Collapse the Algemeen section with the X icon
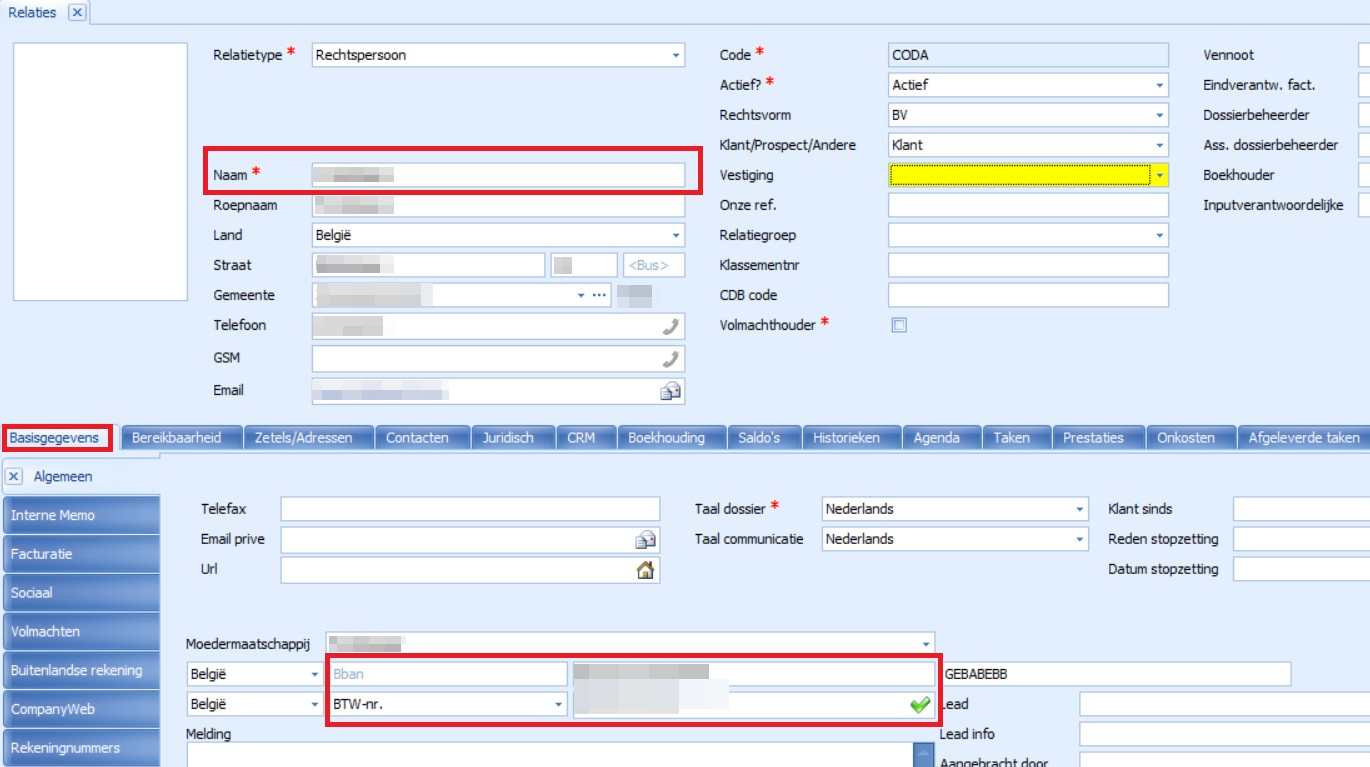Viewport: 1370px width, 767px height. pos(15,477)
